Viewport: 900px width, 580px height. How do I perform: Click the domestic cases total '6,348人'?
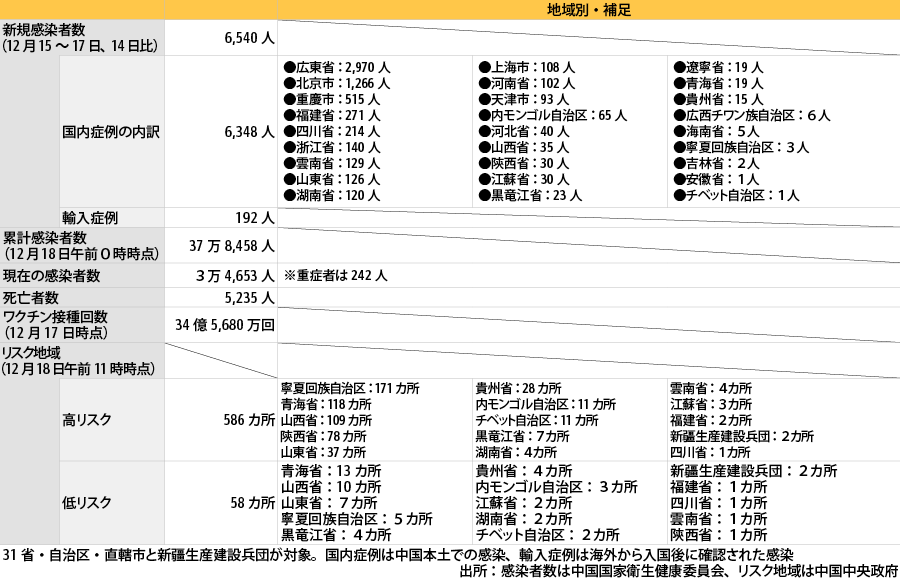click(249, 132)
